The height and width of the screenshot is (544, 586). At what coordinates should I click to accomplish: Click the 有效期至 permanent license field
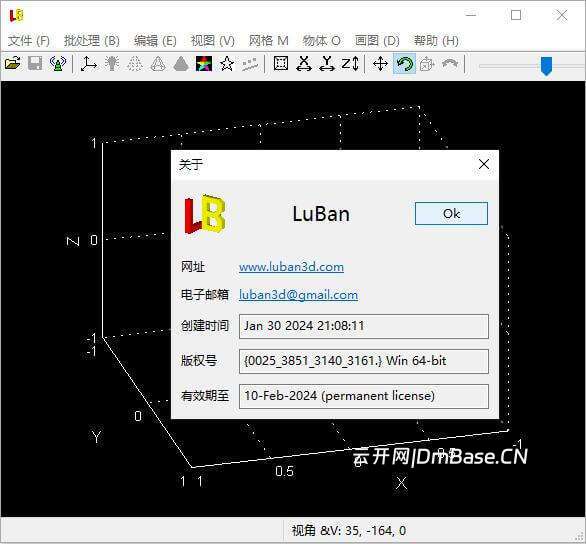[x=364, y=396]
